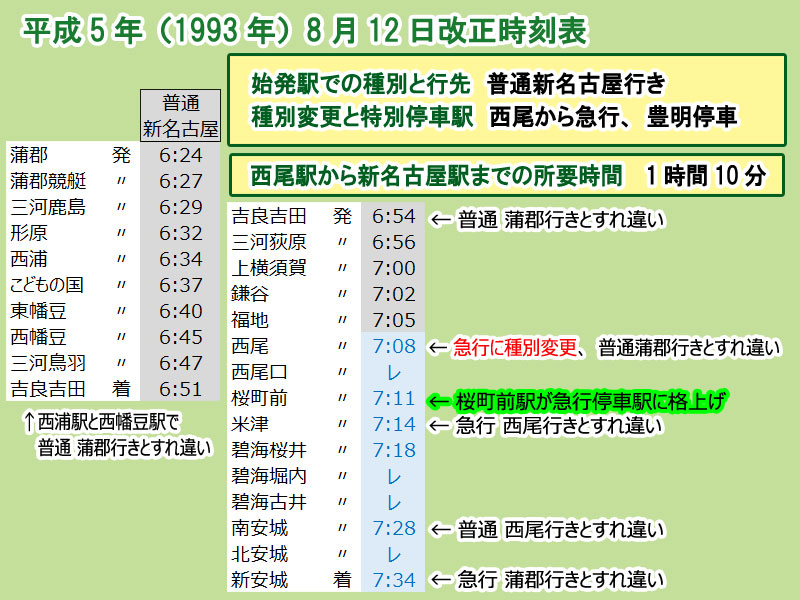
Task: Click the 碧海古井 station name
Action: point(269,503)
